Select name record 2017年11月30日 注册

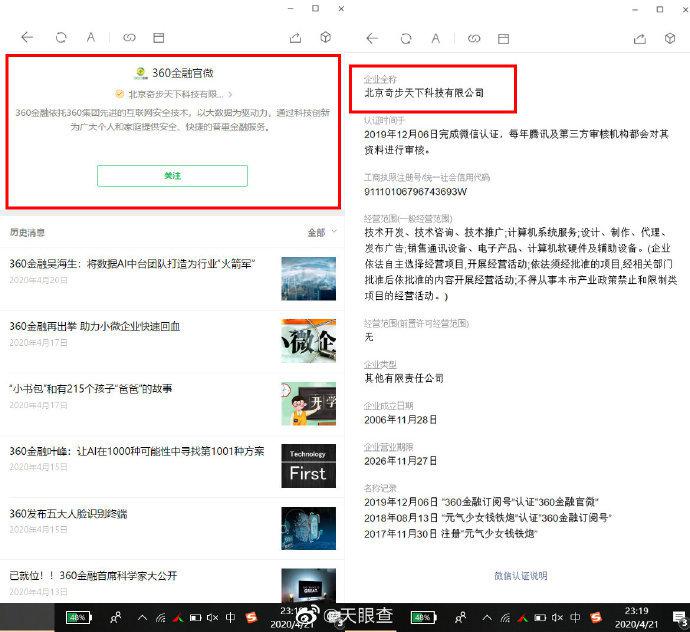click(451, 534)
